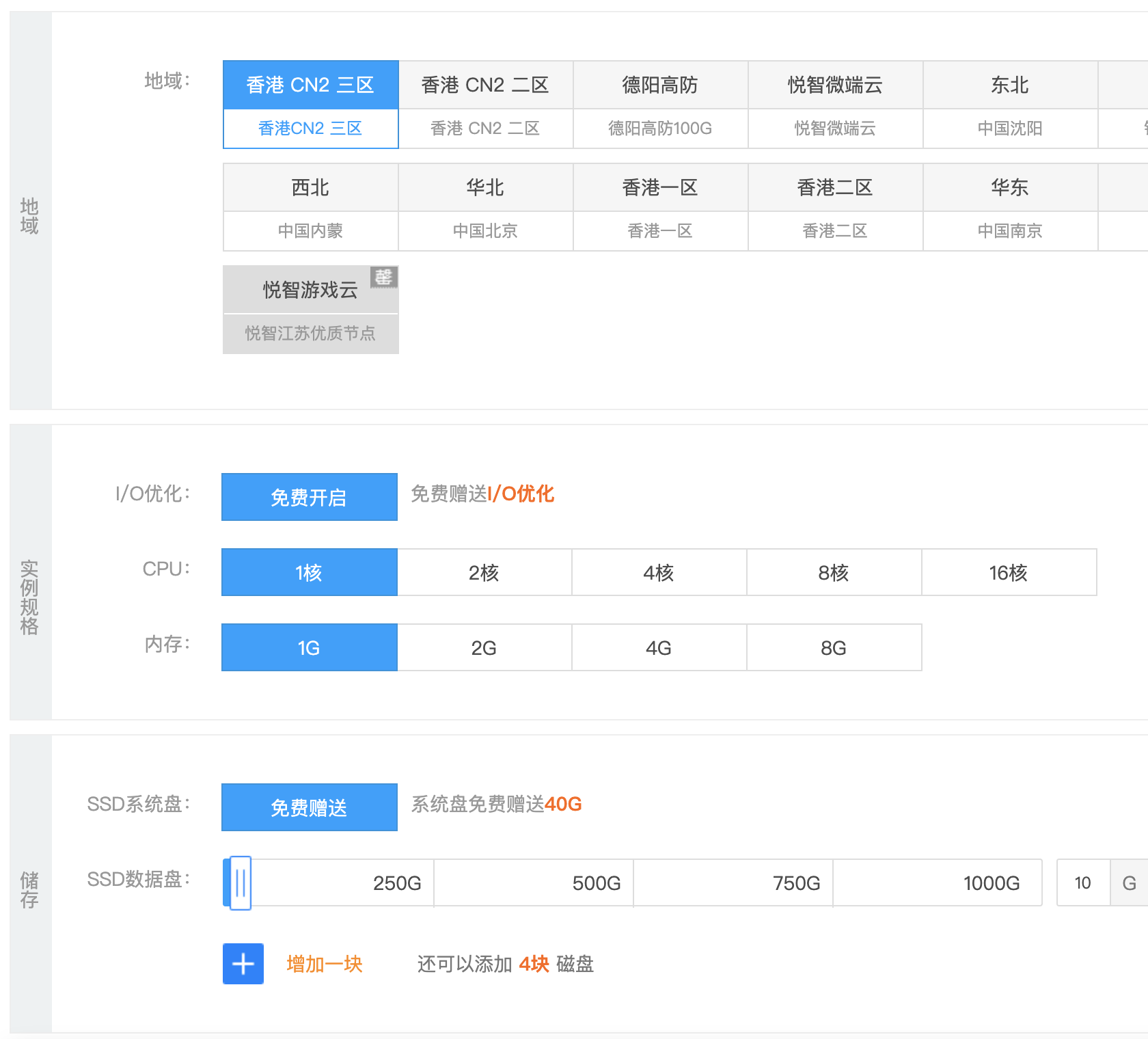
Task: Select region 华东
Action: click(1010, 187)
